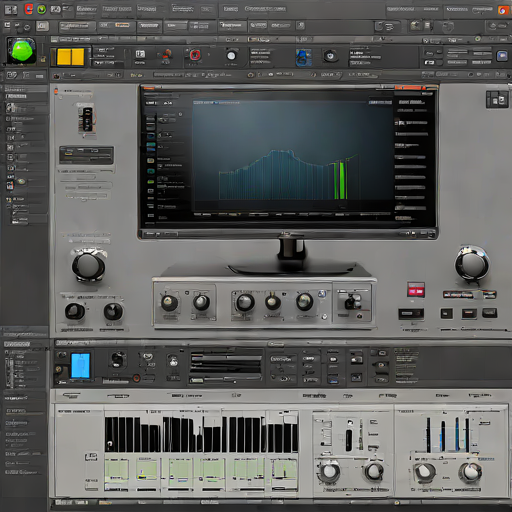This screenshot has width=512, height=512.
Task: Click the dark display panel in grey panel left side
Action: pos(86,155)
